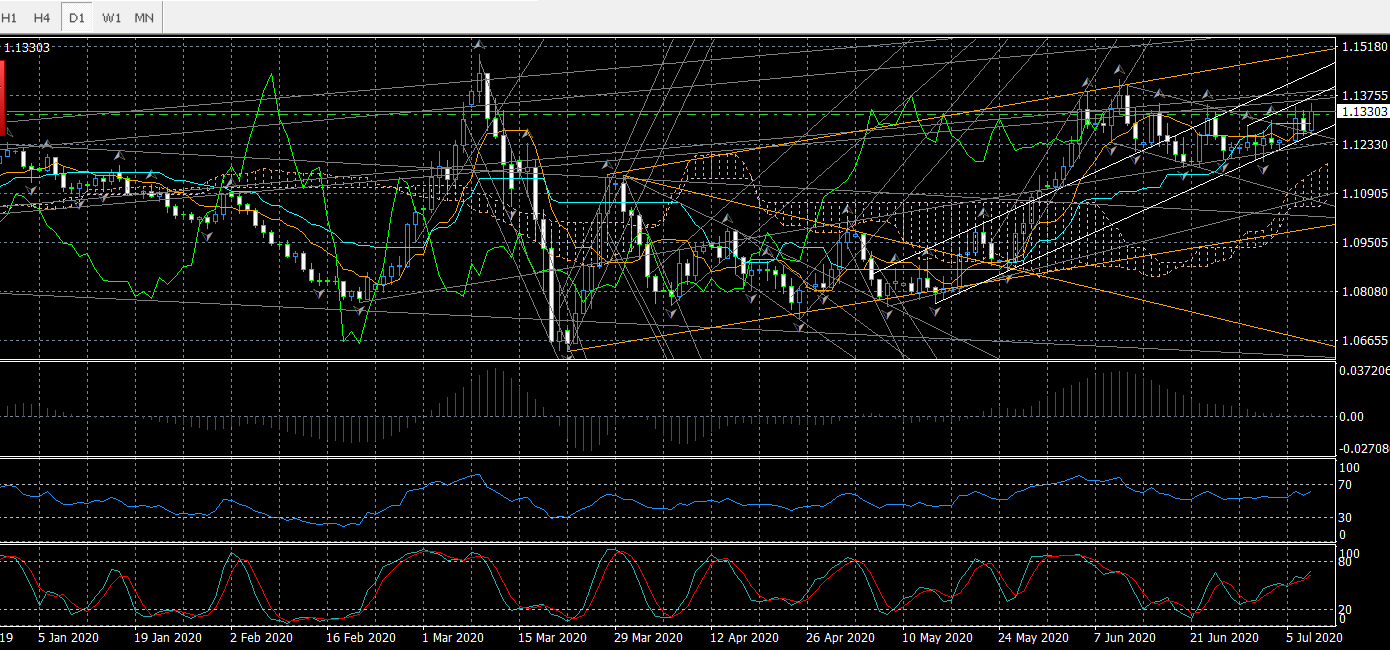Switch to the W1 weekly timeframe

point(112,17)
